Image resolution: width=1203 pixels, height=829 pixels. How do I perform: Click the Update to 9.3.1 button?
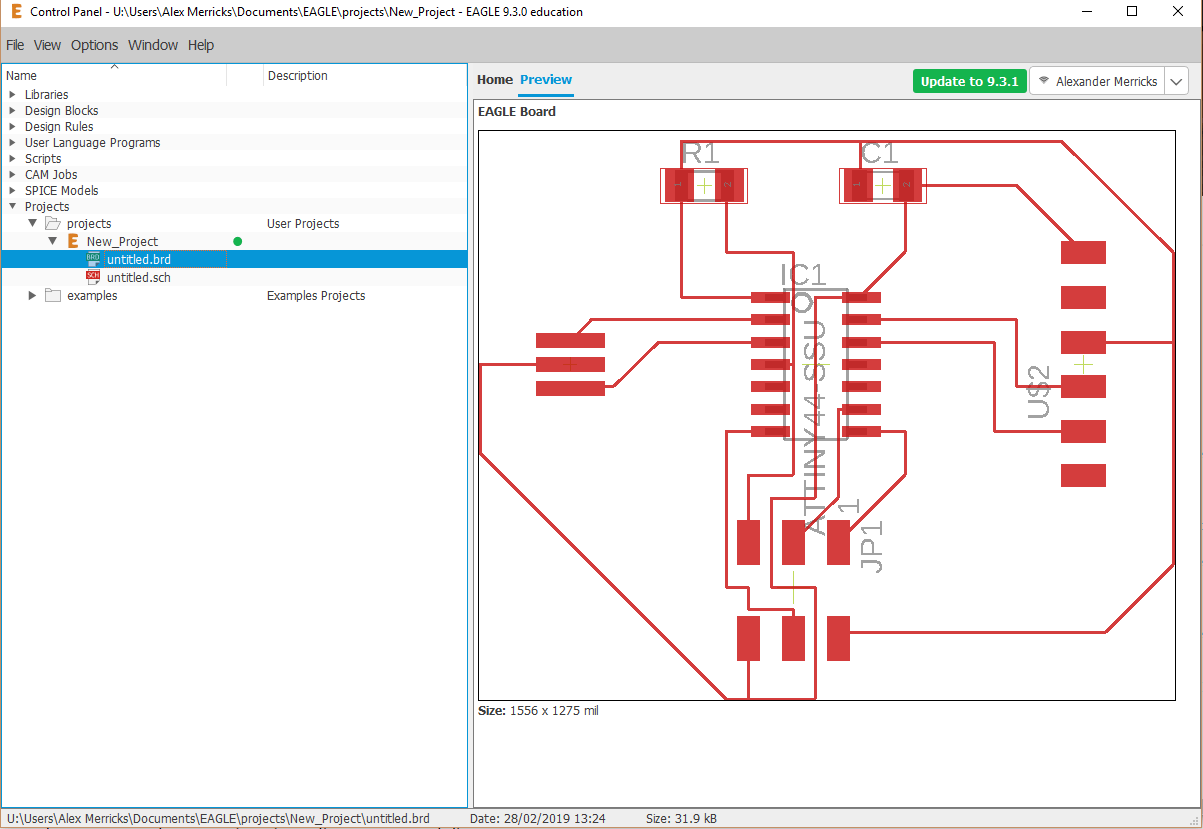tap(969, 81)
